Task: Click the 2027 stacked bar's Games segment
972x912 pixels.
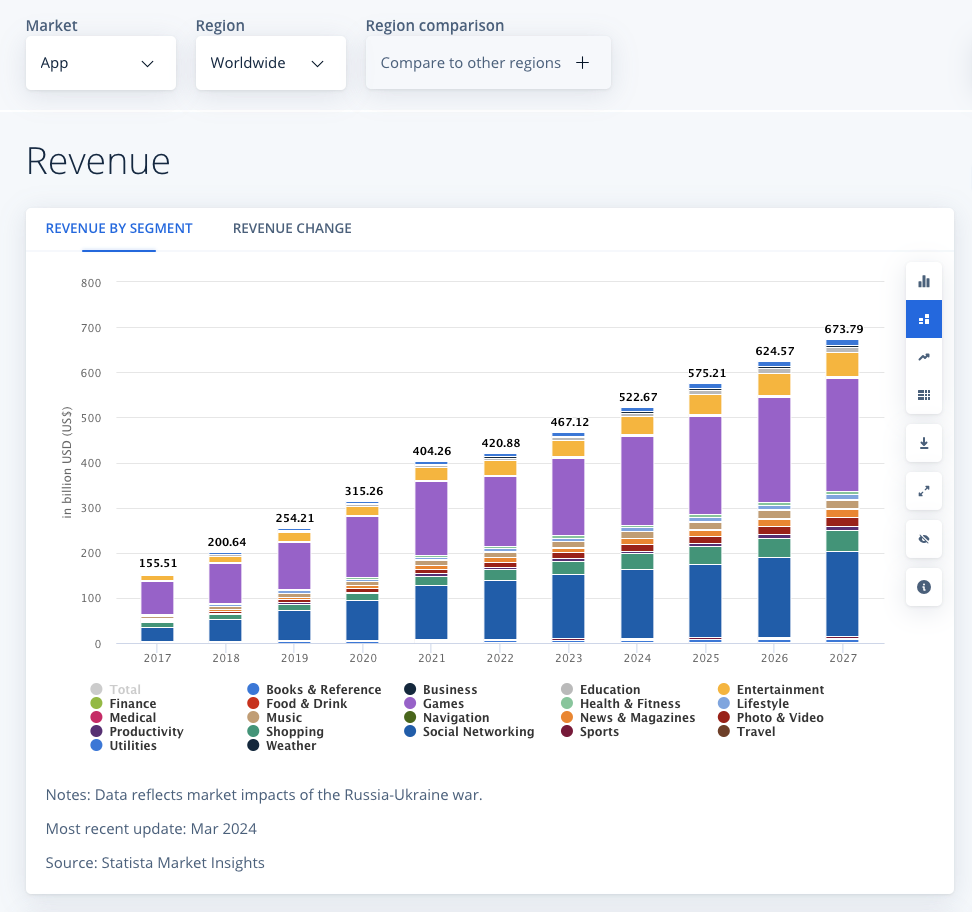Action: (842, 434)
